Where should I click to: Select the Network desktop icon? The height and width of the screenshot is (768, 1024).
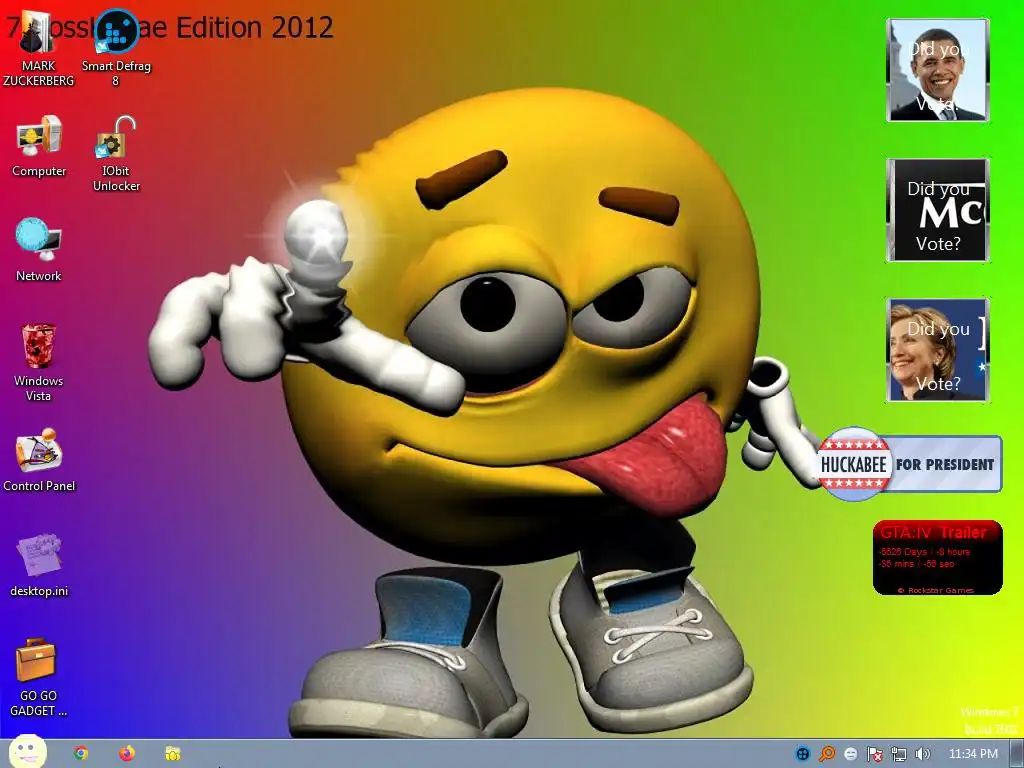39,250
